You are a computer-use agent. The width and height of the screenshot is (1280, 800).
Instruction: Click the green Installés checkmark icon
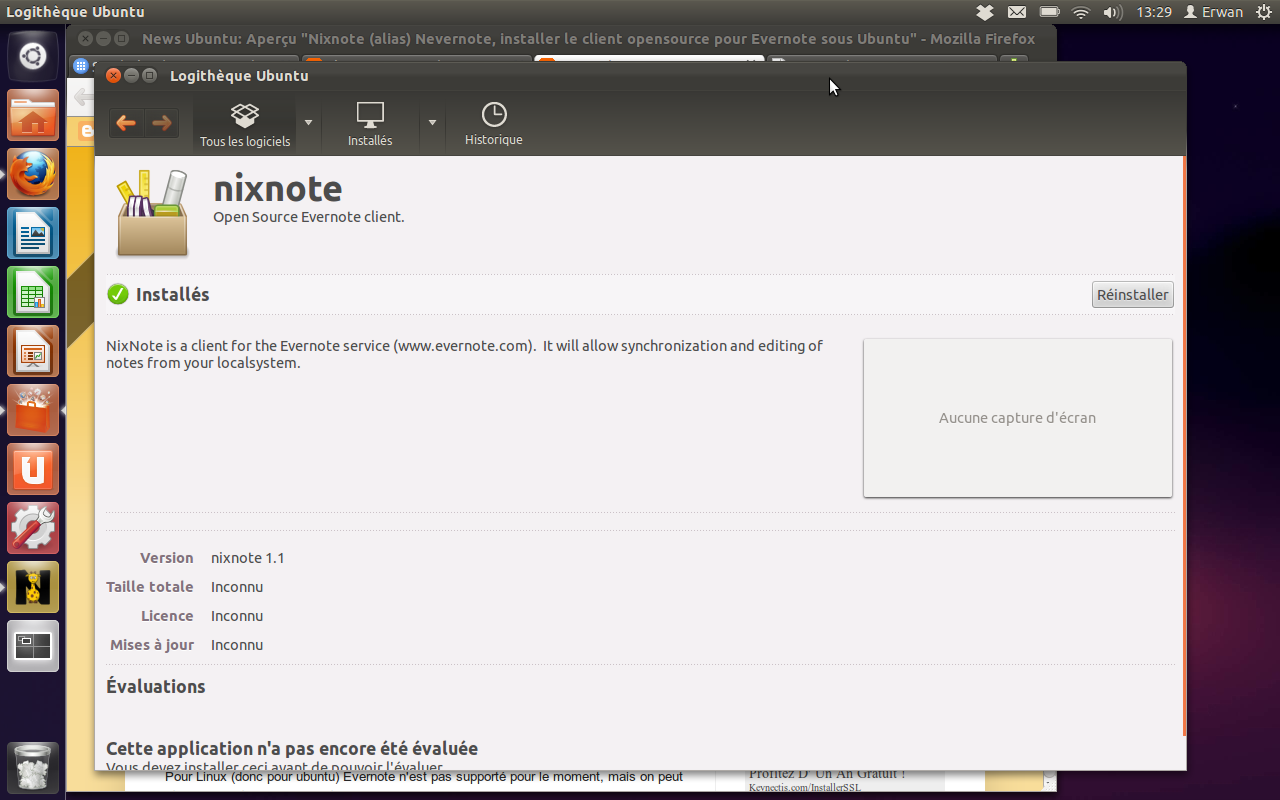click(118, 294)
